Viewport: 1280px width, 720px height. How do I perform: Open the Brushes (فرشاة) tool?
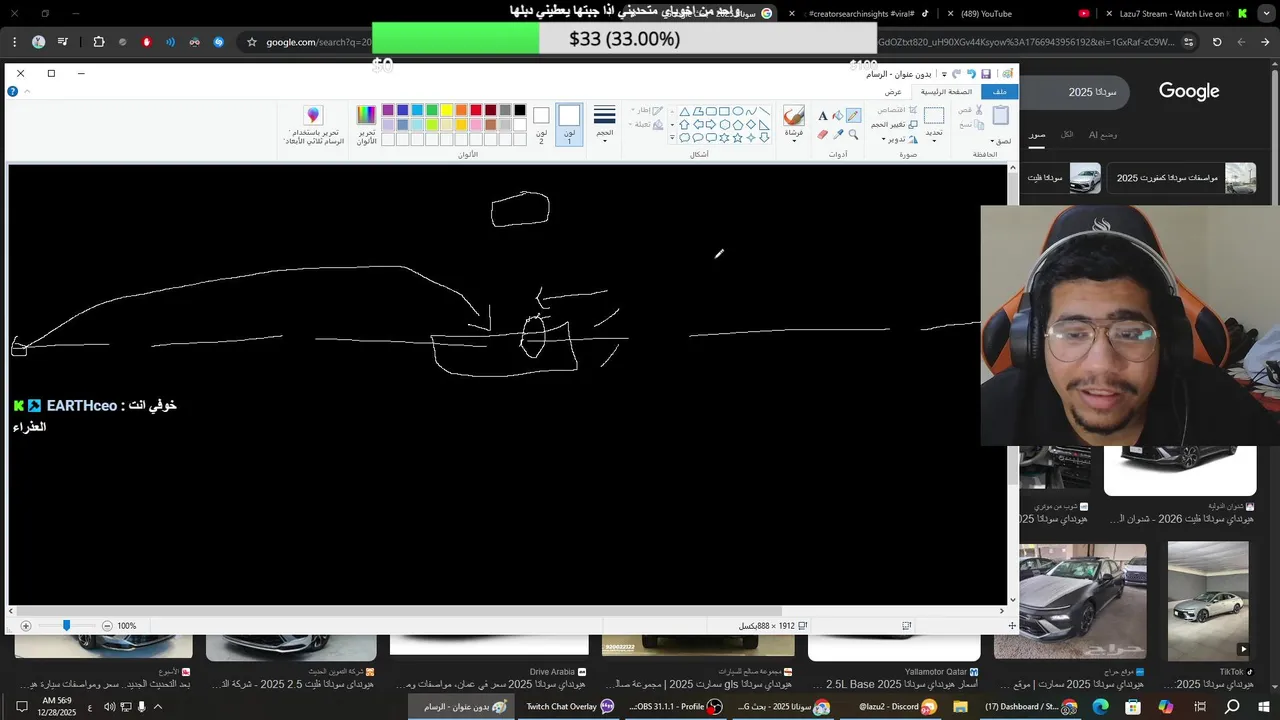click(x=794, y=116)
